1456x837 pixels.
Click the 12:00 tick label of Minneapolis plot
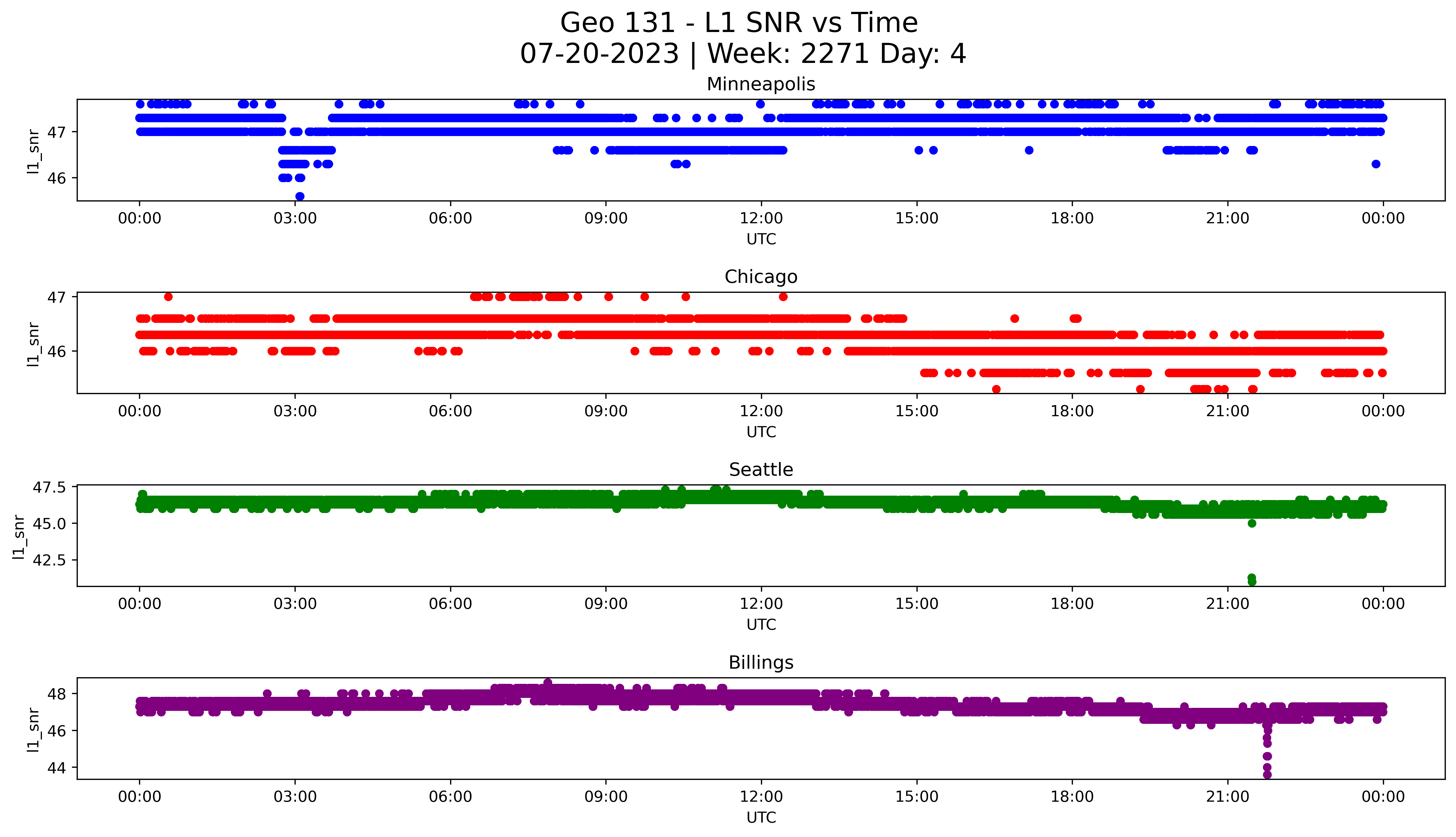[x=761, y=219]
